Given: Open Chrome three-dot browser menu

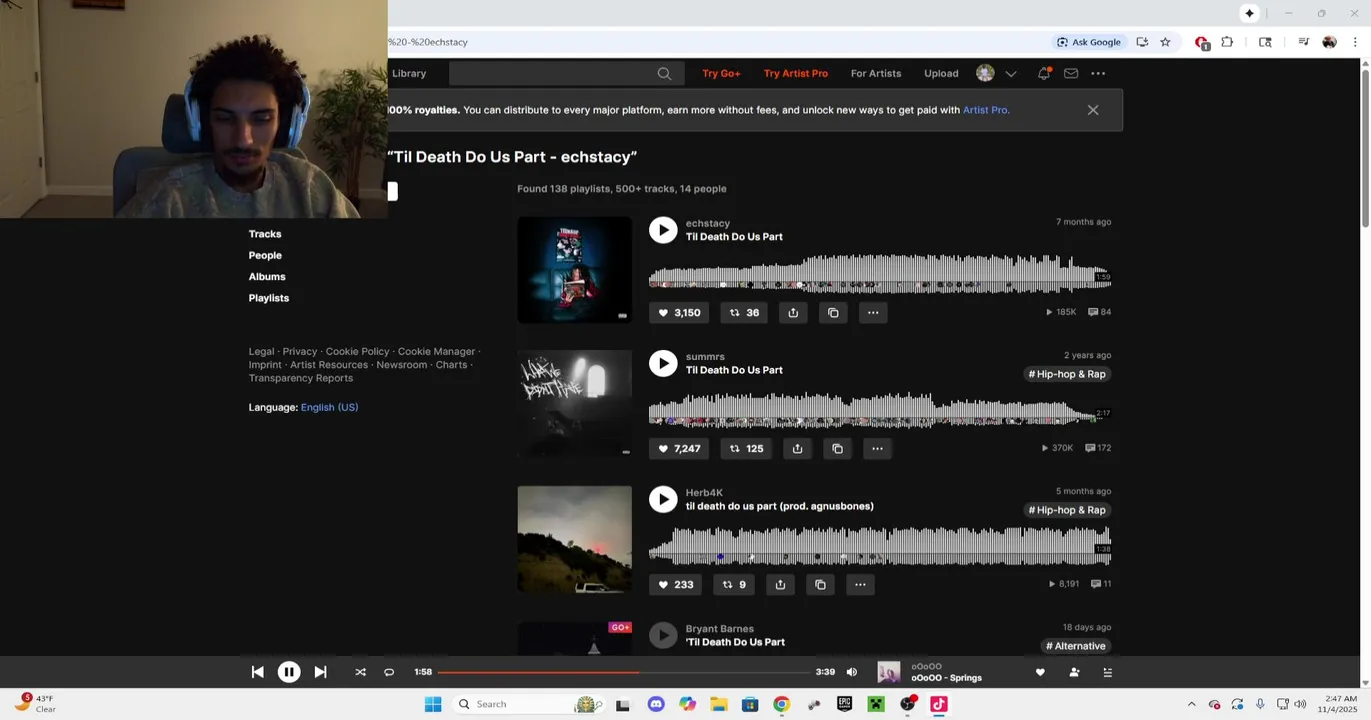Looking at the screenshot, I should [1355, 42].
